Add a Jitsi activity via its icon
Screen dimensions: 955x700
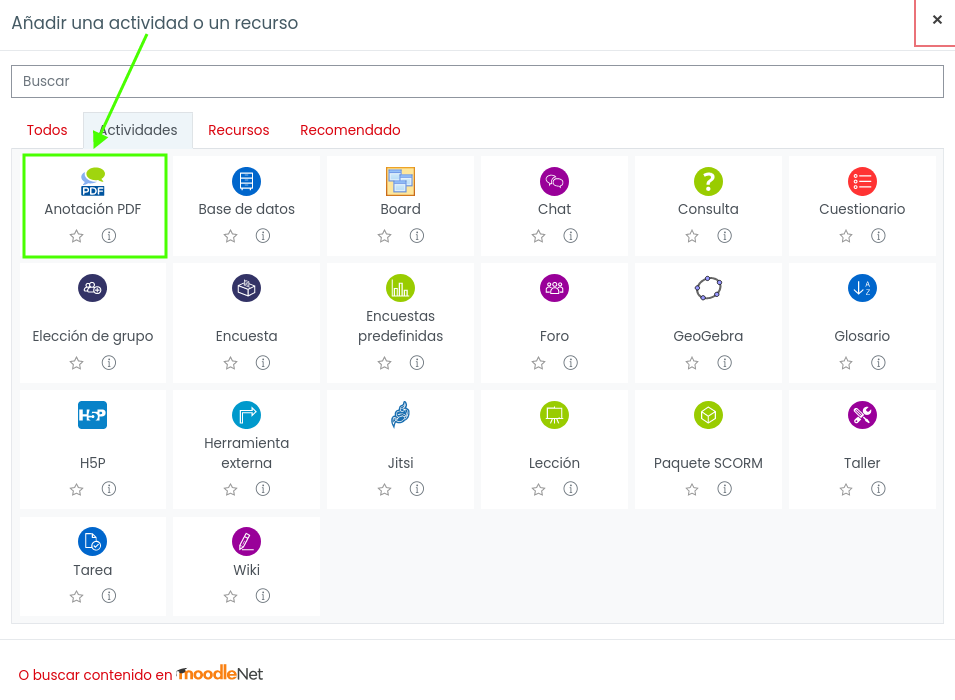point(401,415)
